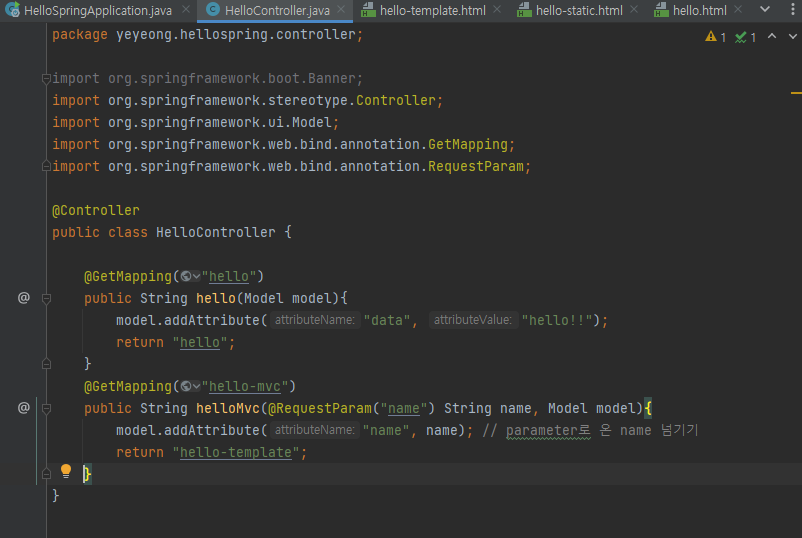Open the hello-static.html tab
Screen dimensions: 802x538
click(x=579, y=10)
